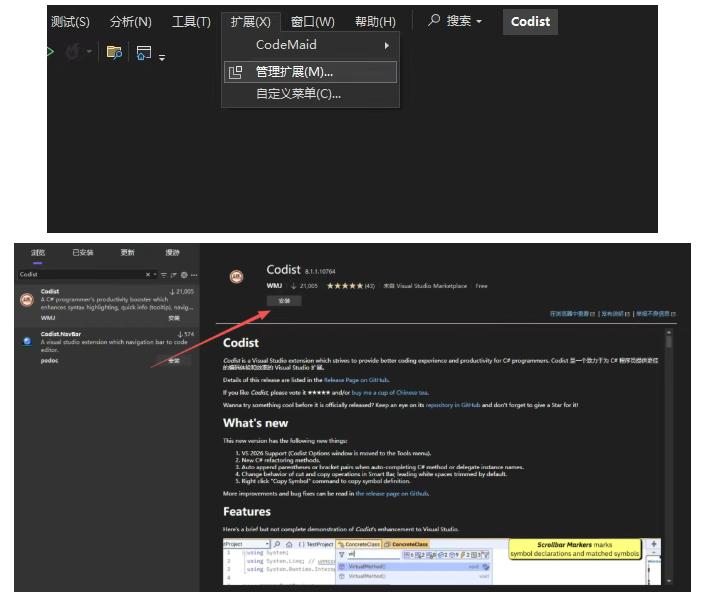Open the 扩展(X) menu

tap(251, 21)
